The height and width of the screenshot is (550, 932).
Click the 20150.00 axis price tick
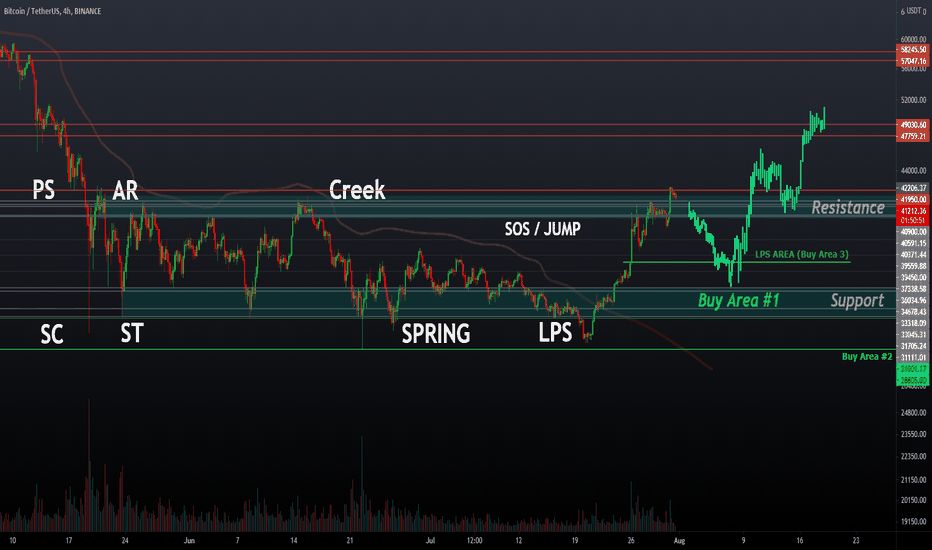(914, 500)
